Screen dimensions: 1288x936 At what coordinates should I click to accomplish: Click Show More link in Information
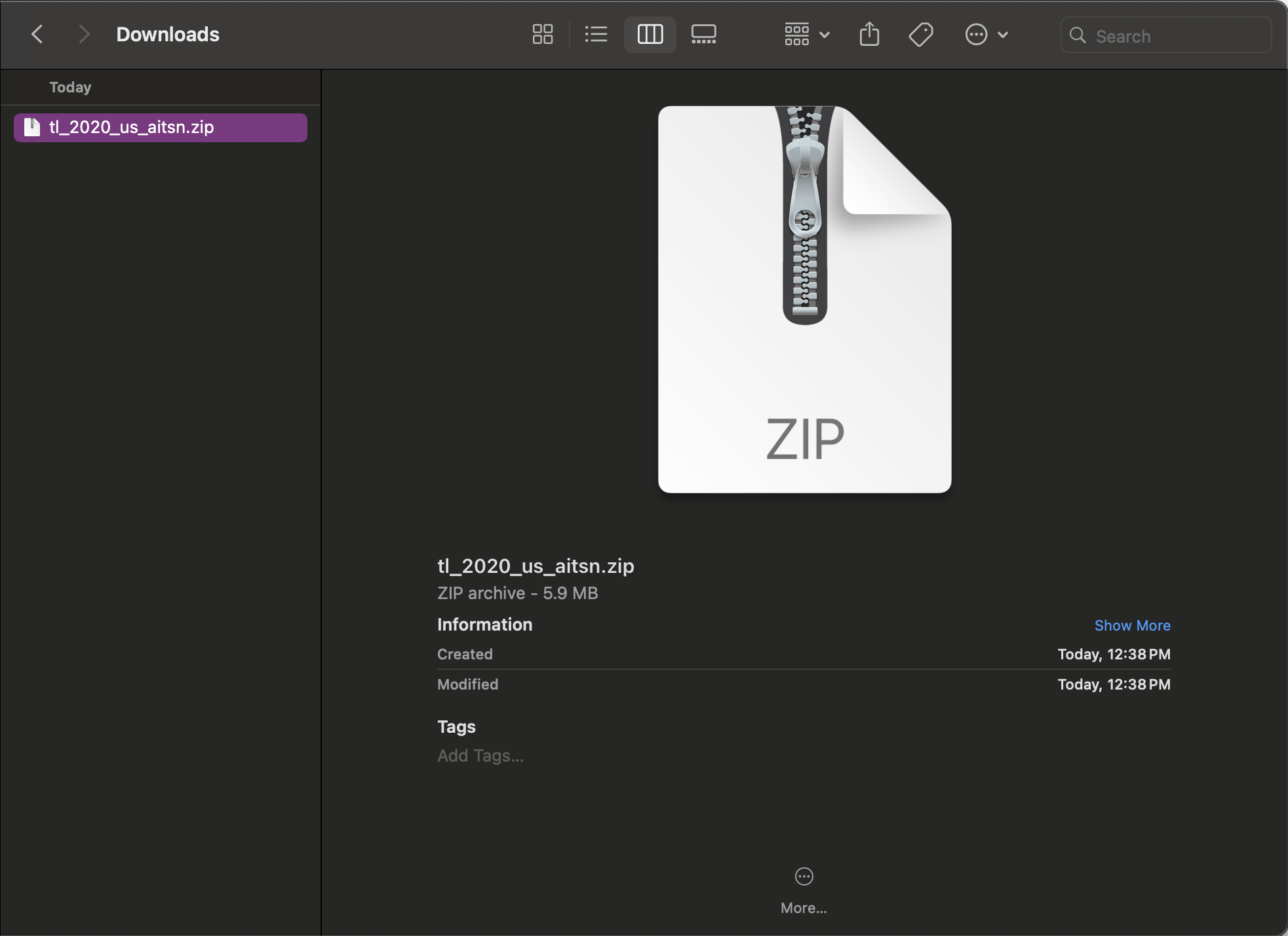point(1132,625)
